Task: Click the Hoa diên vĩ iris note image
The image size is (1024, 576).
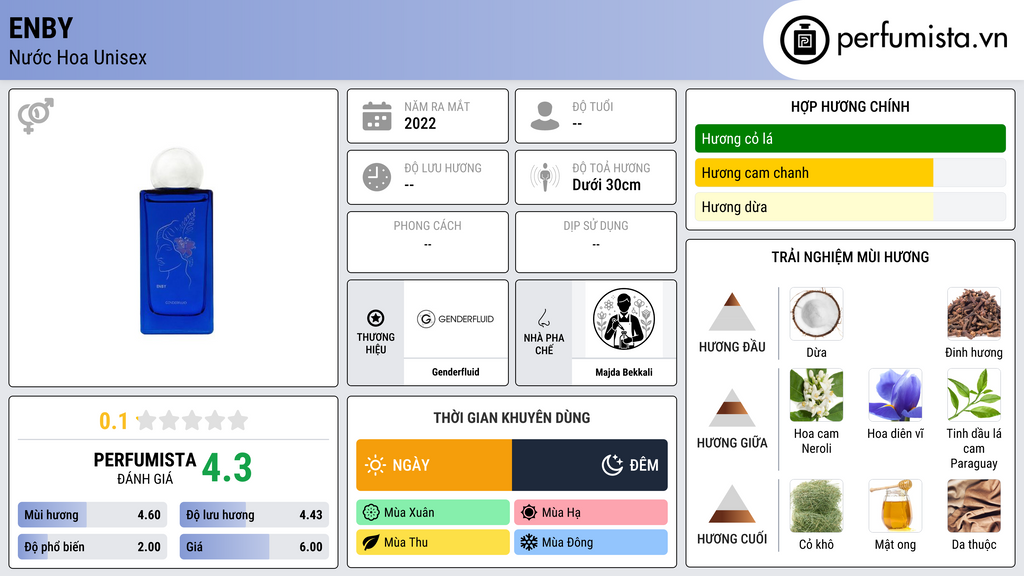Action: point(895,395)
